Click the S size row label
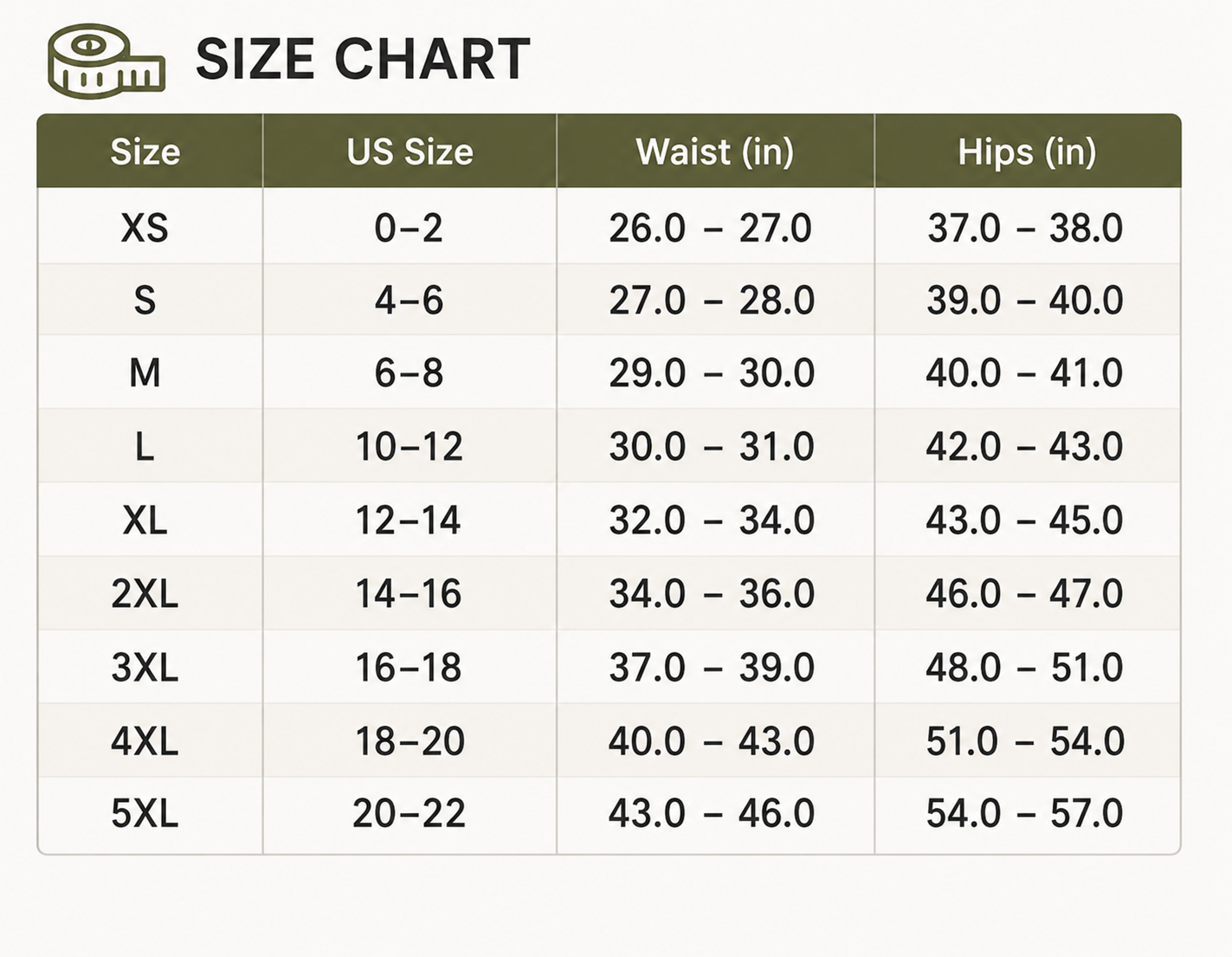 click(x=145, y=301)
